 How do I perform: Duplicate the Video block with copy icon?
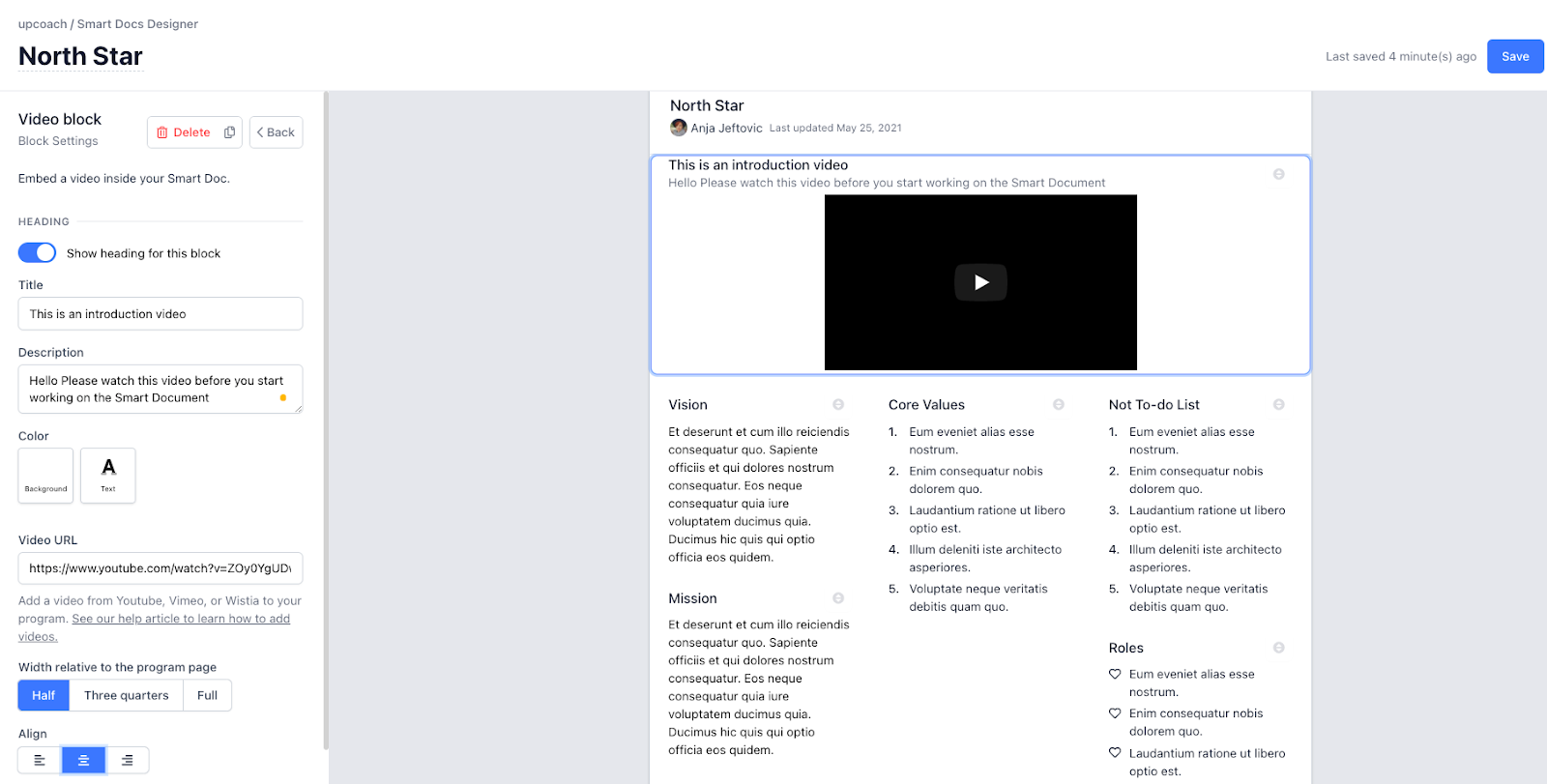pyautogui.click(x=230, y=132)
